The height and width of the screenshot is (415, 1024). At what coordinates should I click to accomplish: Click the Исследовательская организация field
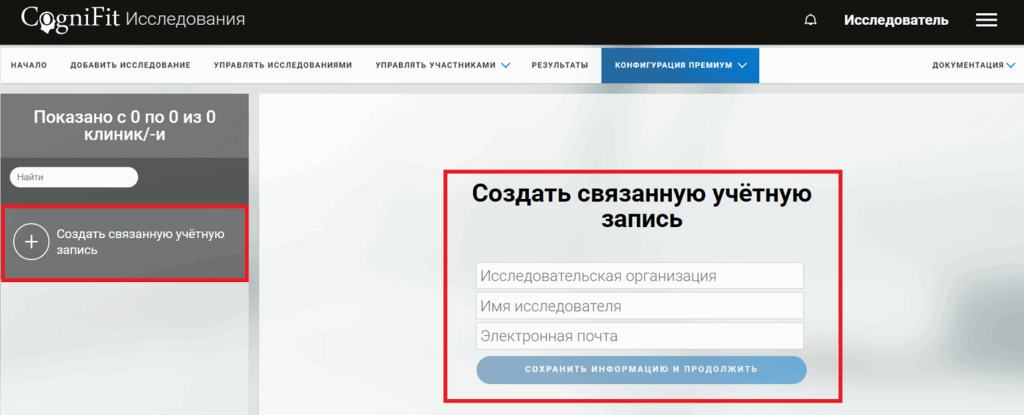point(640,276)
